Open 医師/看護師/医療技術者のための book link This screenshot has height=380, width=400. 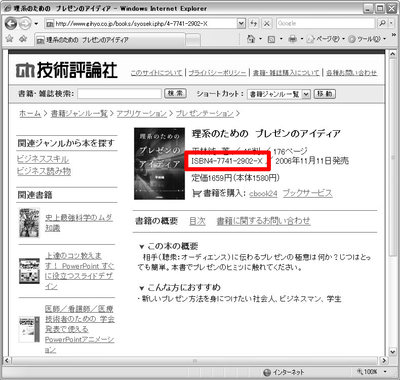point(80,329)
